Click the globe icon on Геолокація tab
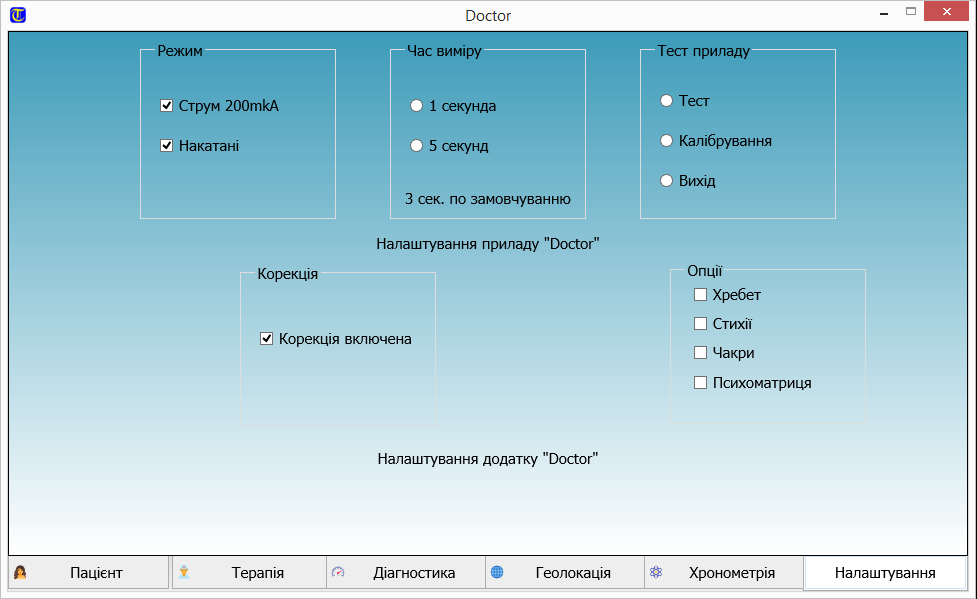The image size is (977, 599). 497,573
